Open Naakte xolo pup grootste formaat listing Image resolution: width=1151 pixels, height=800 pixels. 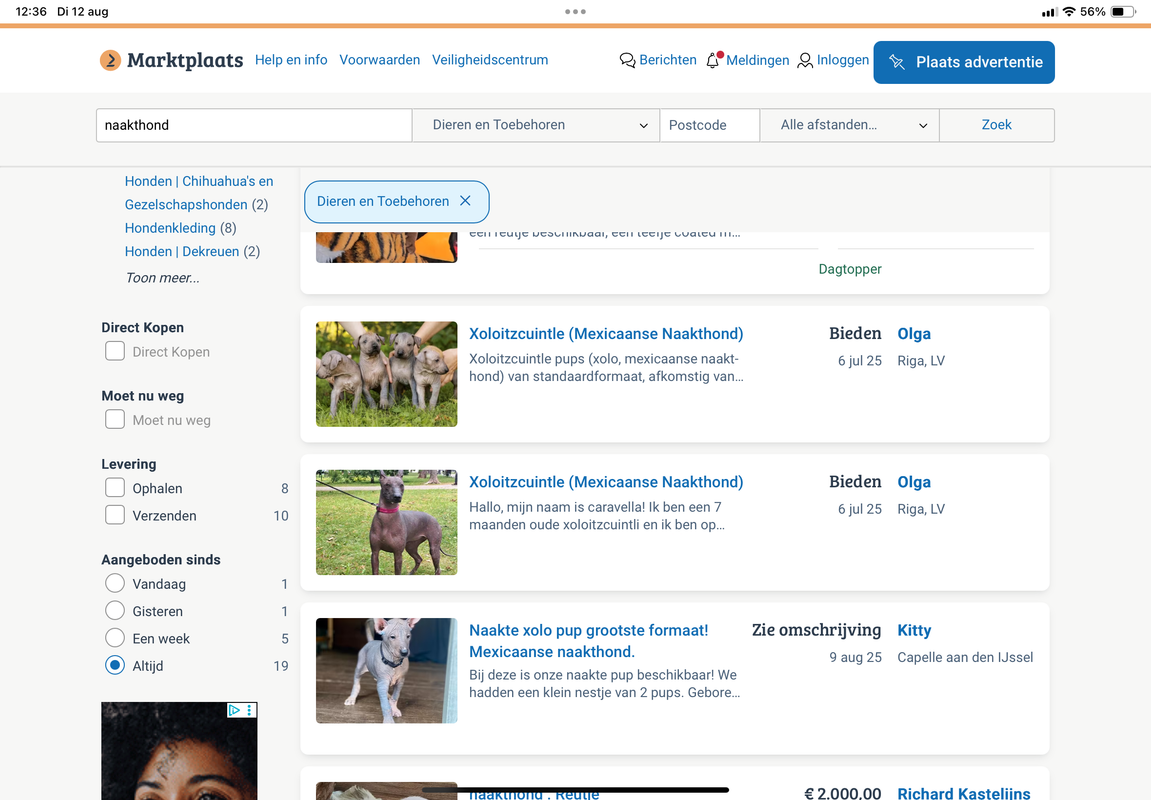click(589, 641)
